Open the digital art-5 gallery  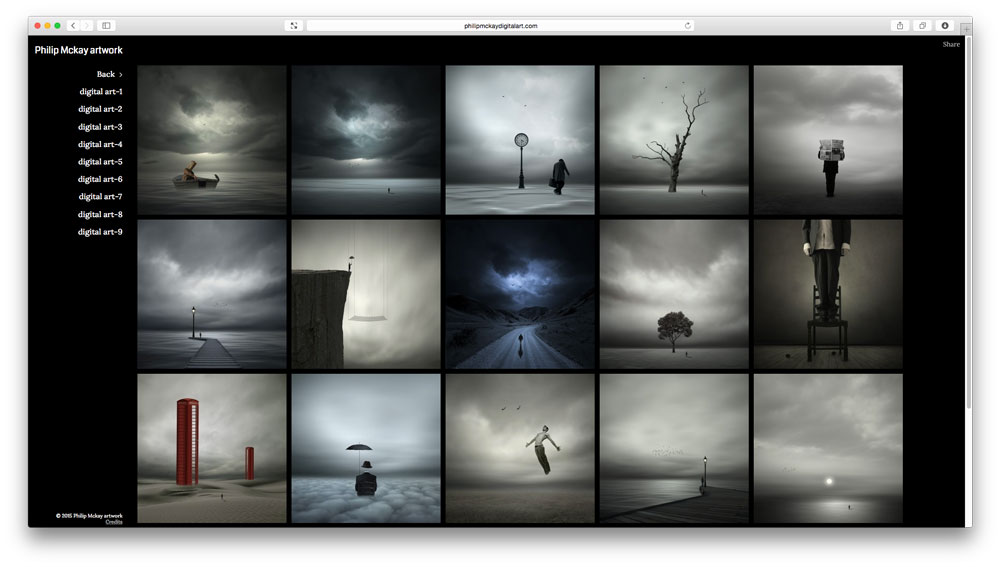click(x=100, y=161)
